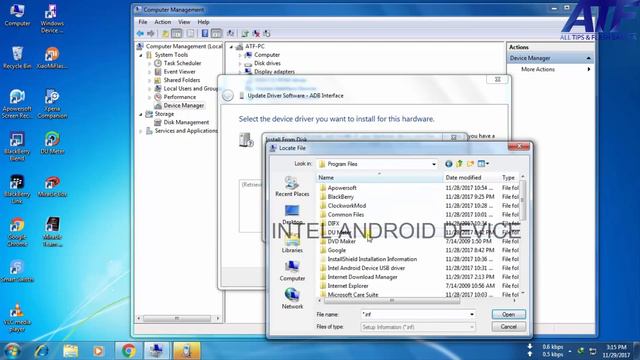Select Performance in the tree
This screenshot has height=360, width=640.
pos(180,97)
